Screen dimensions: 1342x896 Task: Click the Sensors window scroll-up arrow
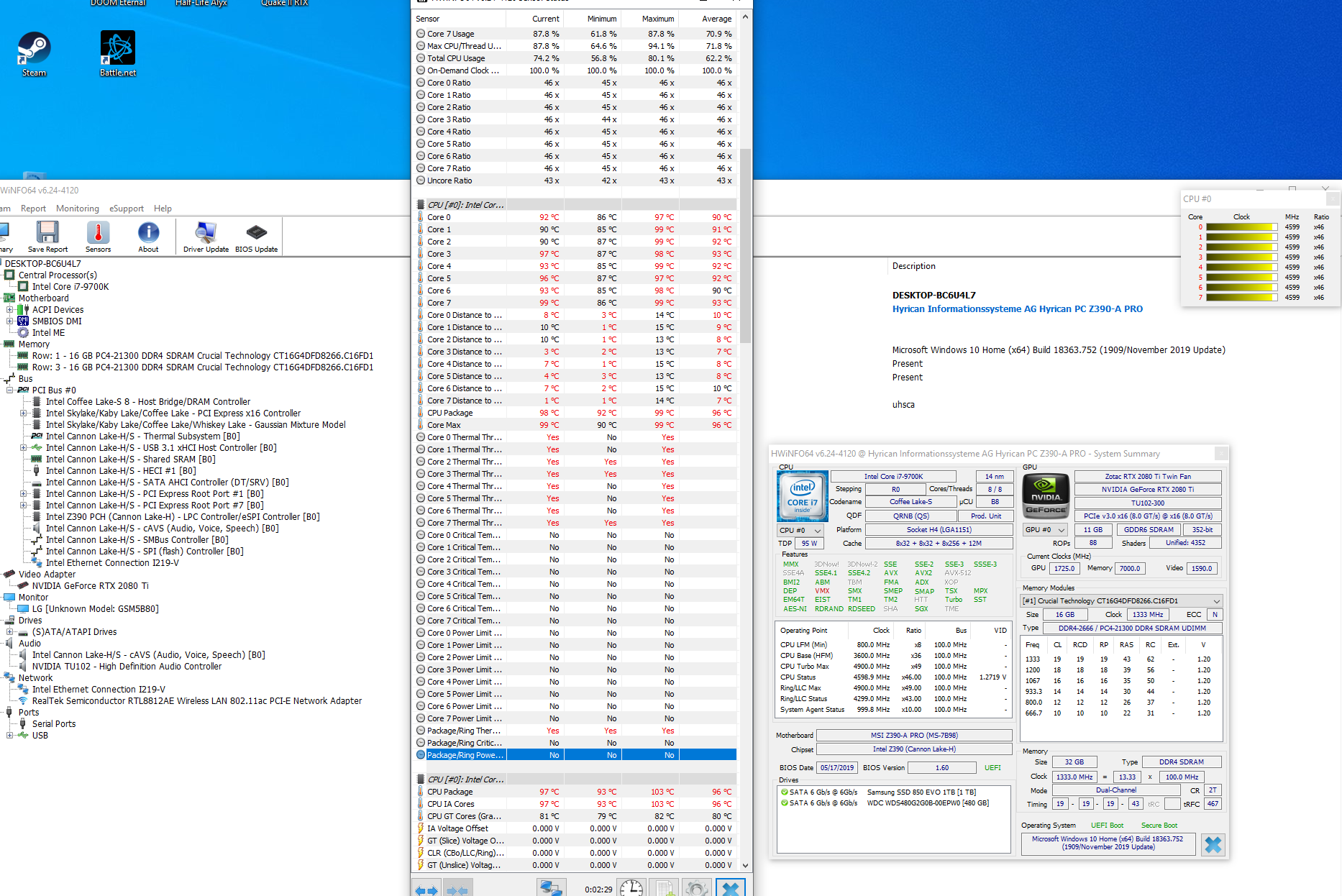[745, 17]
